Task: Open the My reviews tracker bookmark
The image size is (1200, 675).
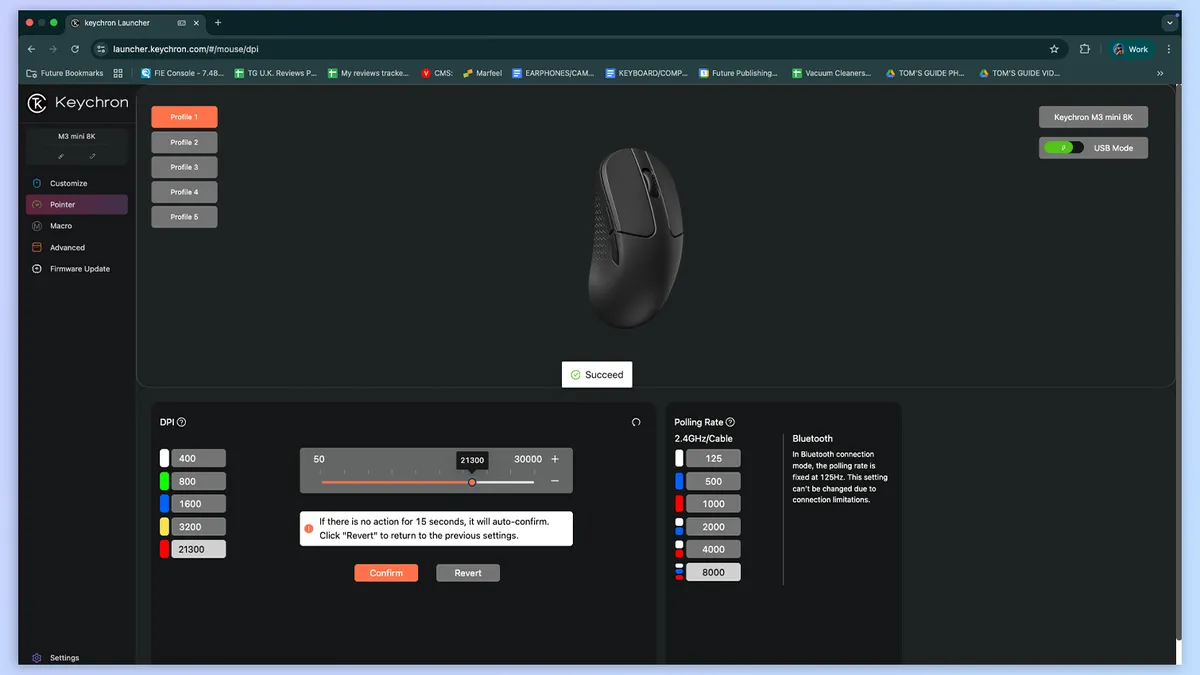Action: pyautogui.click(x=368, y=73)
